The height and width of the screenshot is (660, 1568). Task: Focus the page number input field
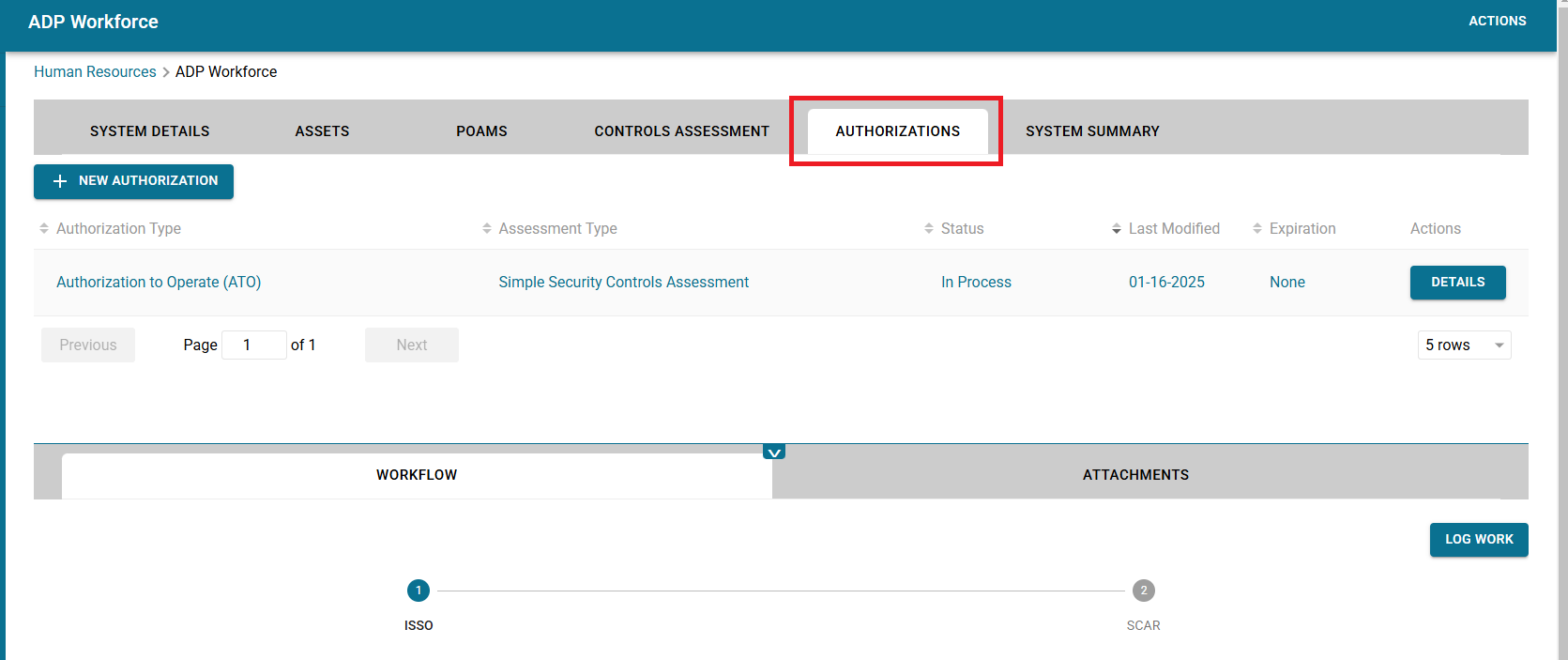point(254,345)
